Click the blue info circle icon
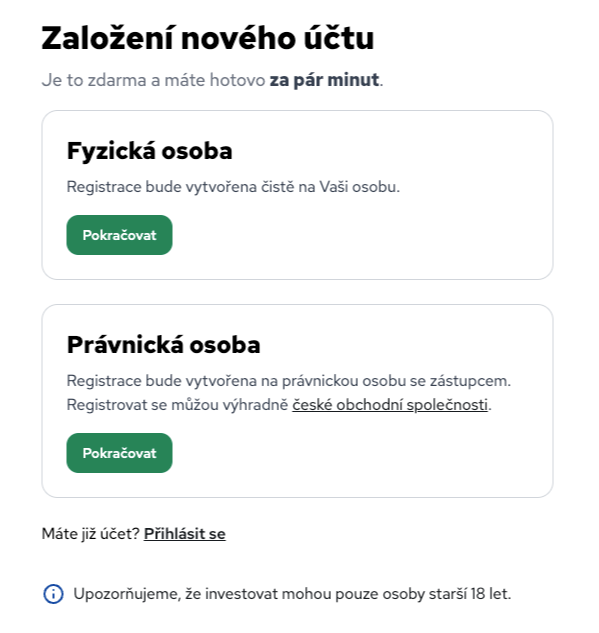 (53, 594)
